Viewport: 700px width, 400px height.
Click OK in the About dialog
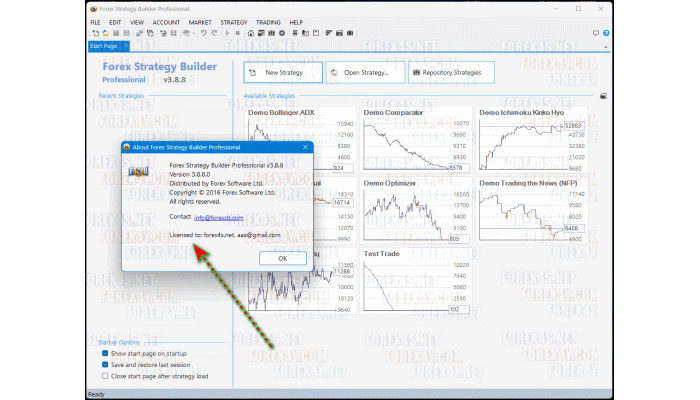point(283,258)
